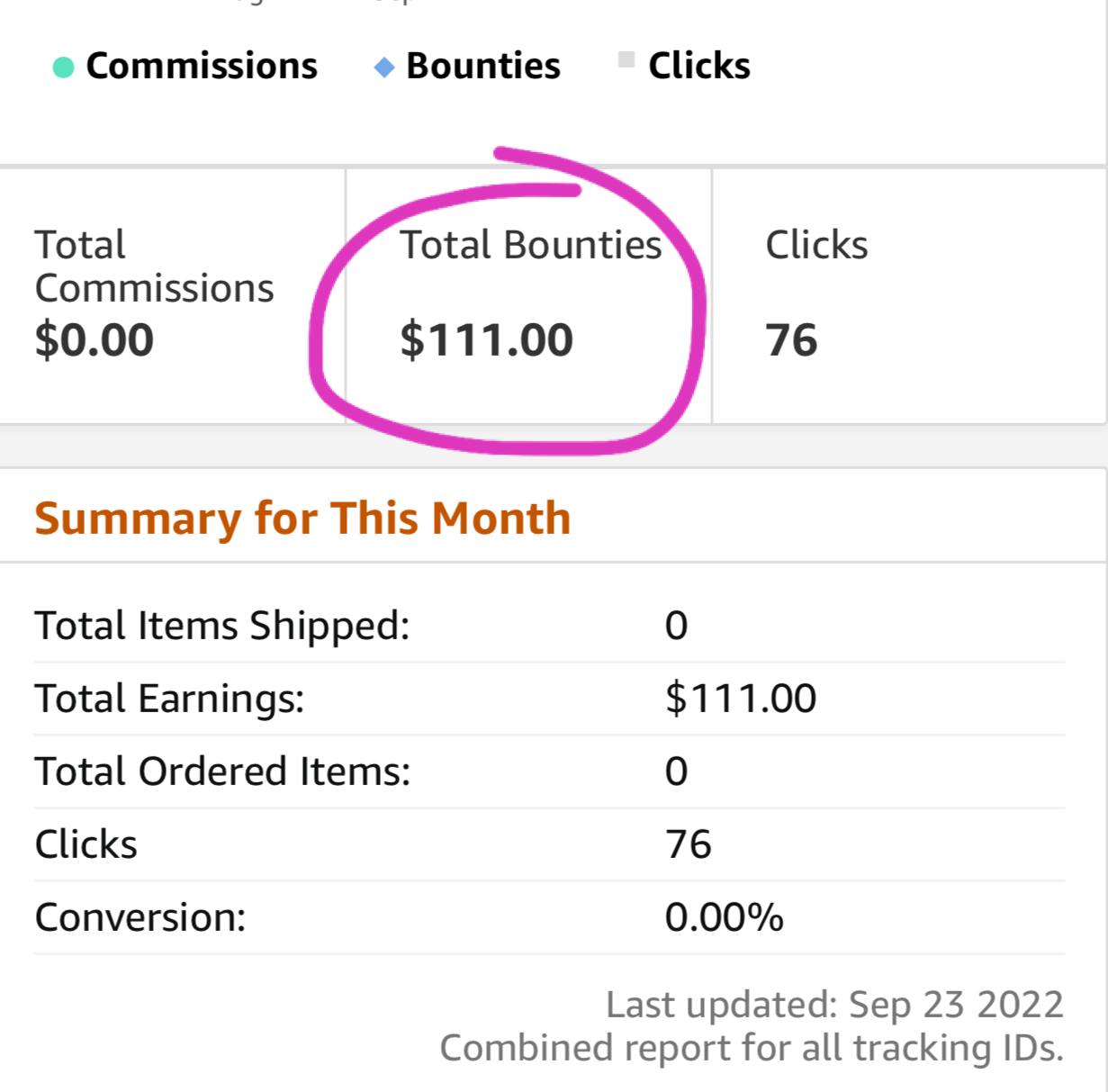Image resolution: width=1108 pixels, height=1092 pixels.
Task: Click the Total Ordered Items row
Action: [x=549, y=772]
